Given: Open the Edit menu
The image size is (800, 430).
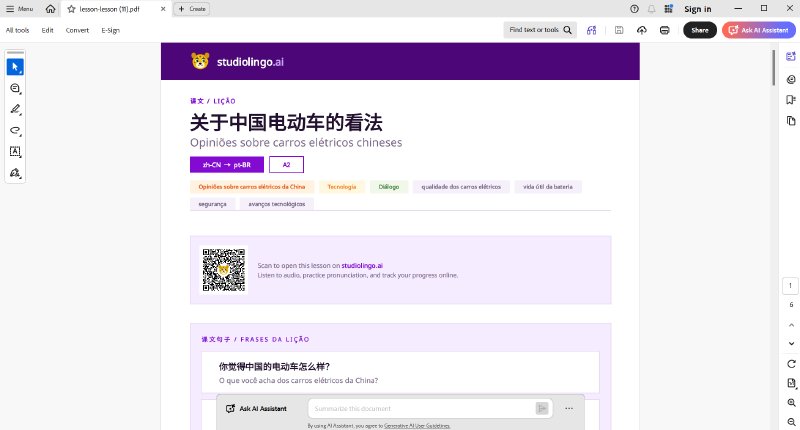Looking at the screenshot, I should click(47, 30).
